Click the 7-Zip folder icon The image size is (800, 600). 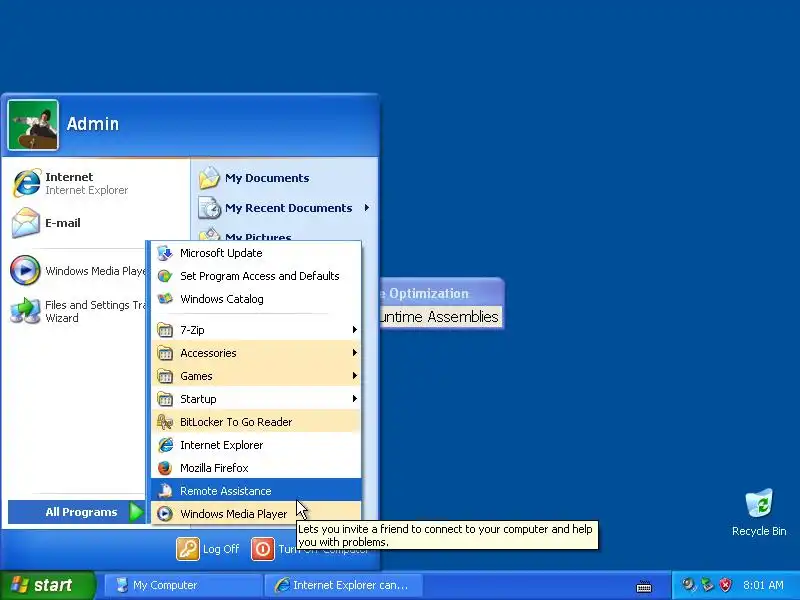165,330
